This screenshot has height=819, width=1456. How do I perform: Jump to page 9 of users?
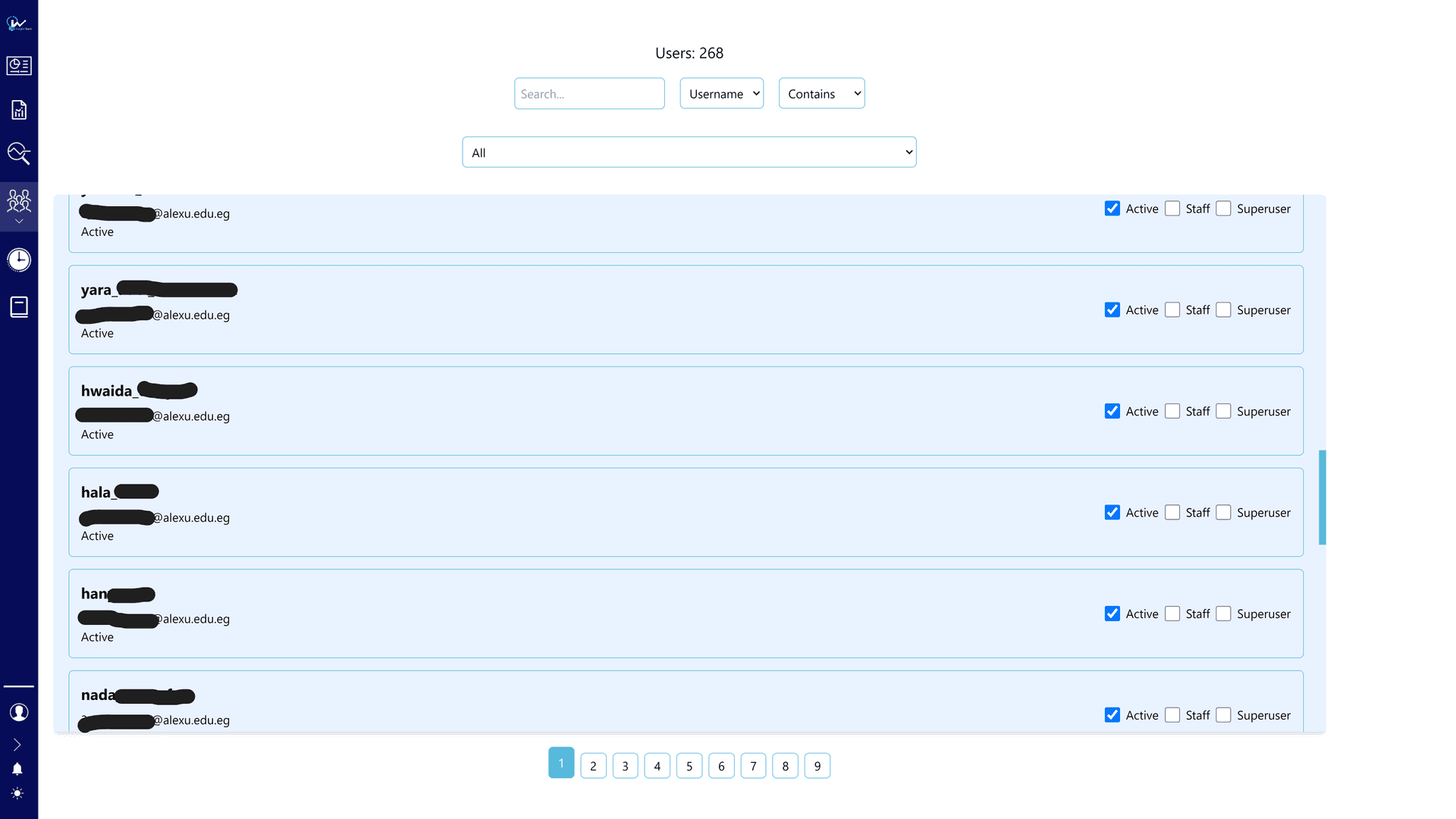click(x=817, y=766)
